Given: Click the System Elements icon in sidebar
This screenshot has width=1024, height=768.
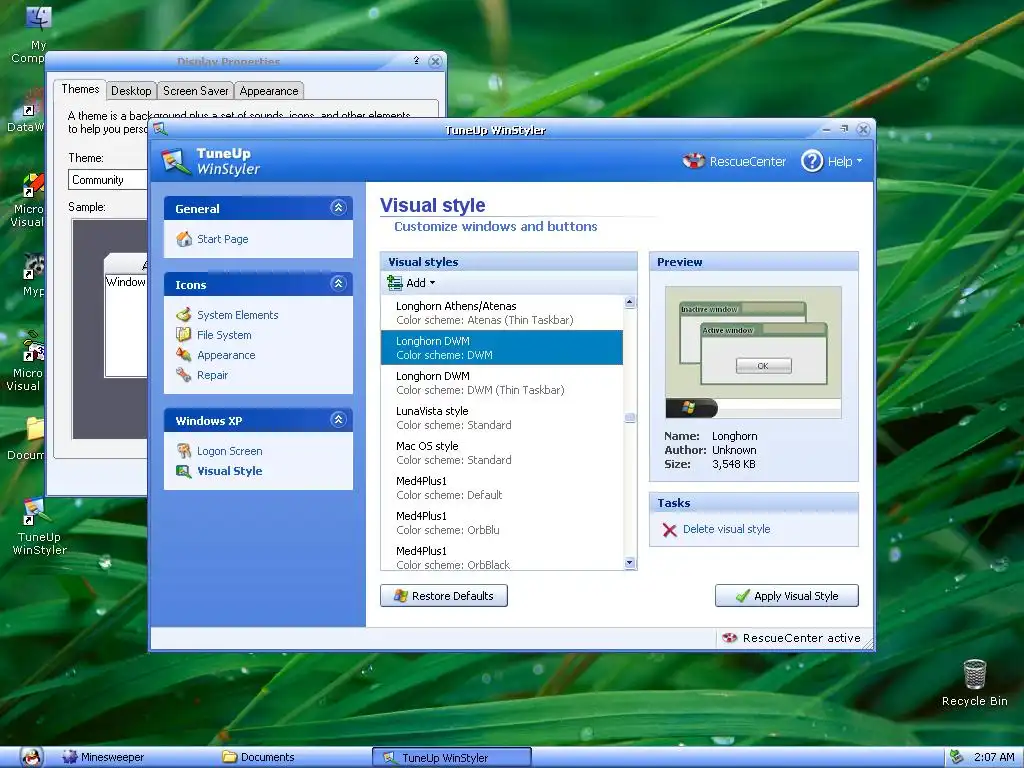Looking at the screenshot, I should click(184, 315).
